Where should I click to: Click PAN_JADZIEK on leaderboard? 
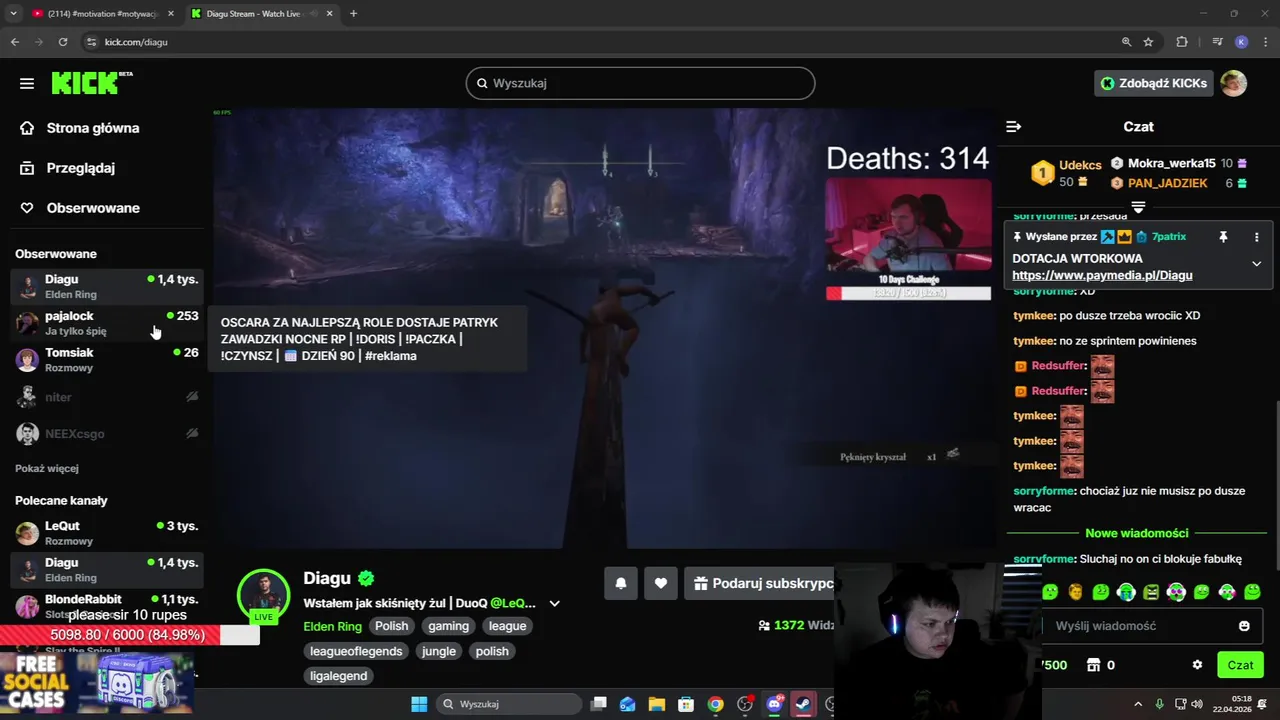pyautogui.click(x=1167, y=183)
